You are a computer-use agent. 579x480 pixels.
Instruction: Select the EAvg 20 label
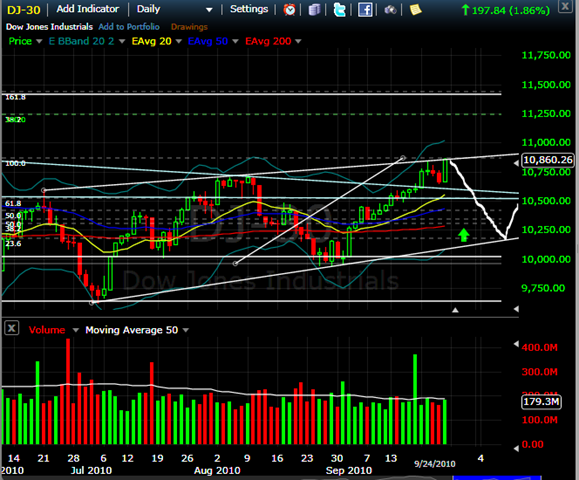(x=152, y=41)
